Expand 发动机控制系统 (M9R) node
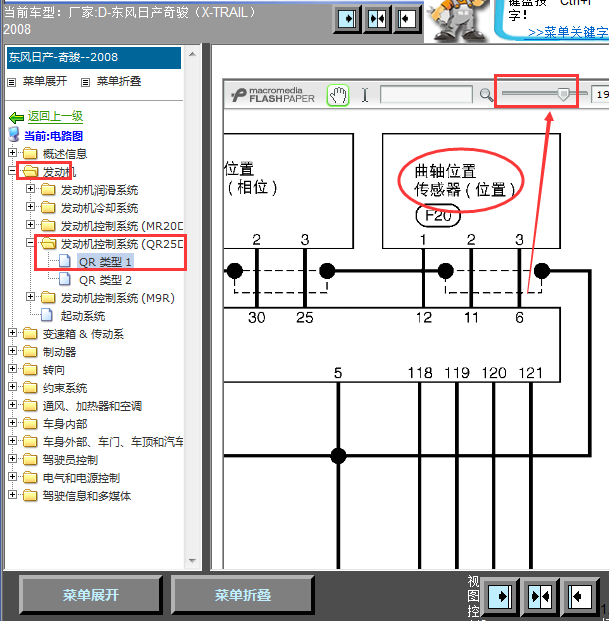 tap(30, 297)
